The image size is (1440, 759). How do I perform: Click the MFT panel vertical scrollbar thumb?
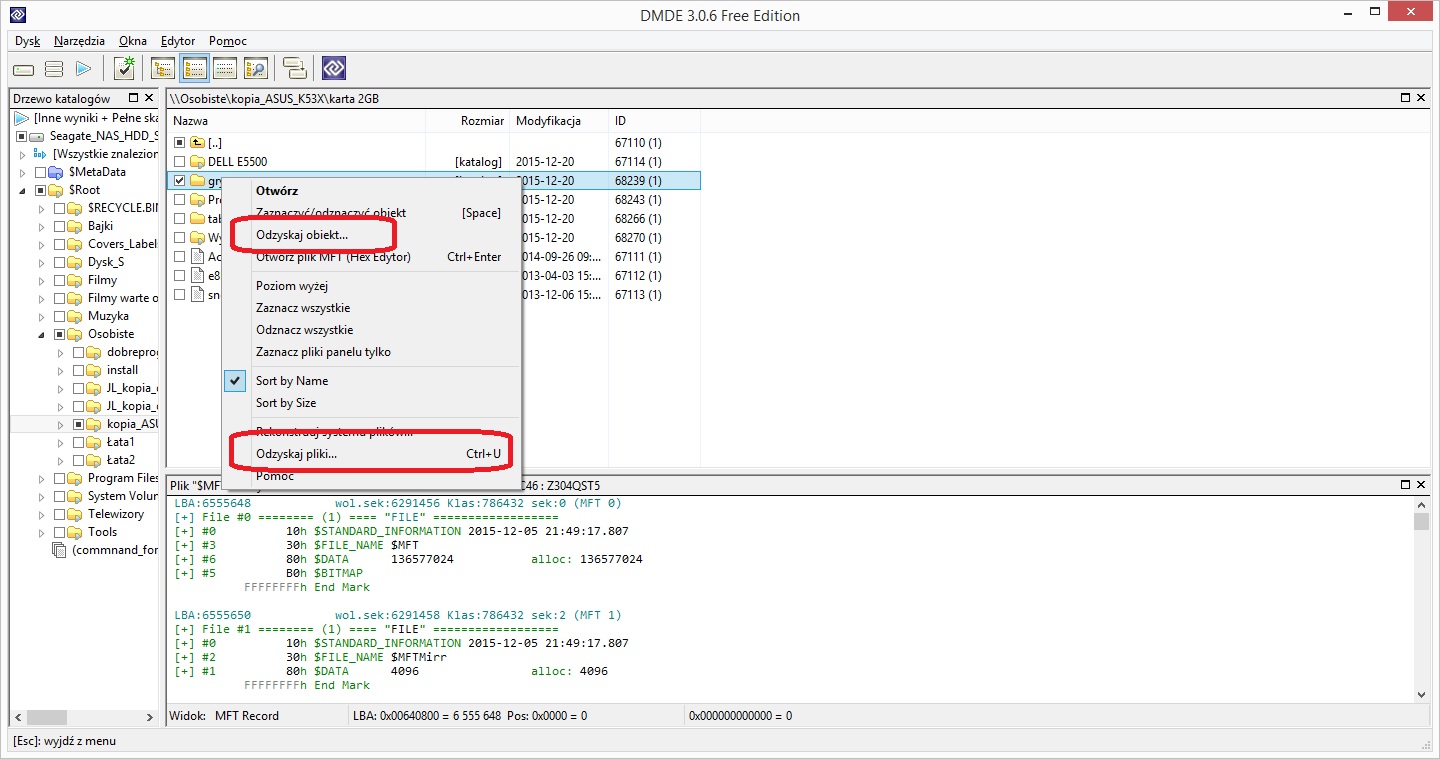(1421, 522)
